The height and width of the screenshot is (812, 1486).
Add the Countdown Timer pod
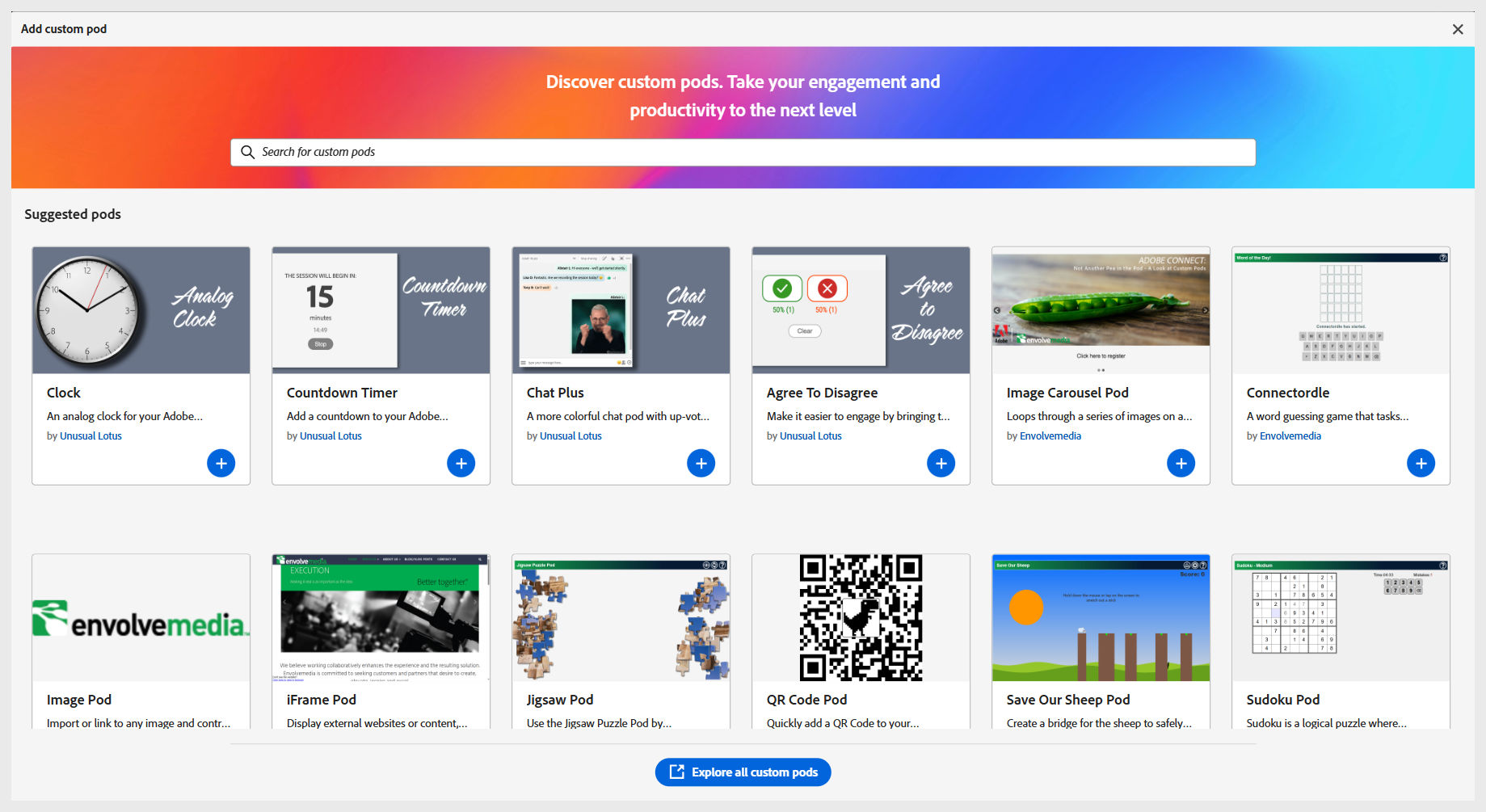(x=461, y=463)
